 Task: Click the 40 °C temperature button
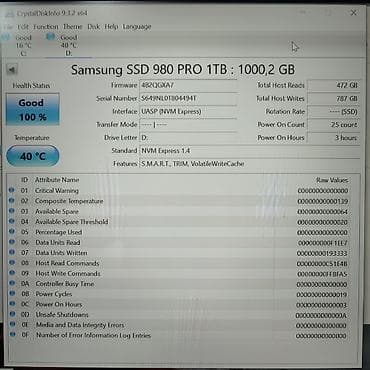pos(33,156)
